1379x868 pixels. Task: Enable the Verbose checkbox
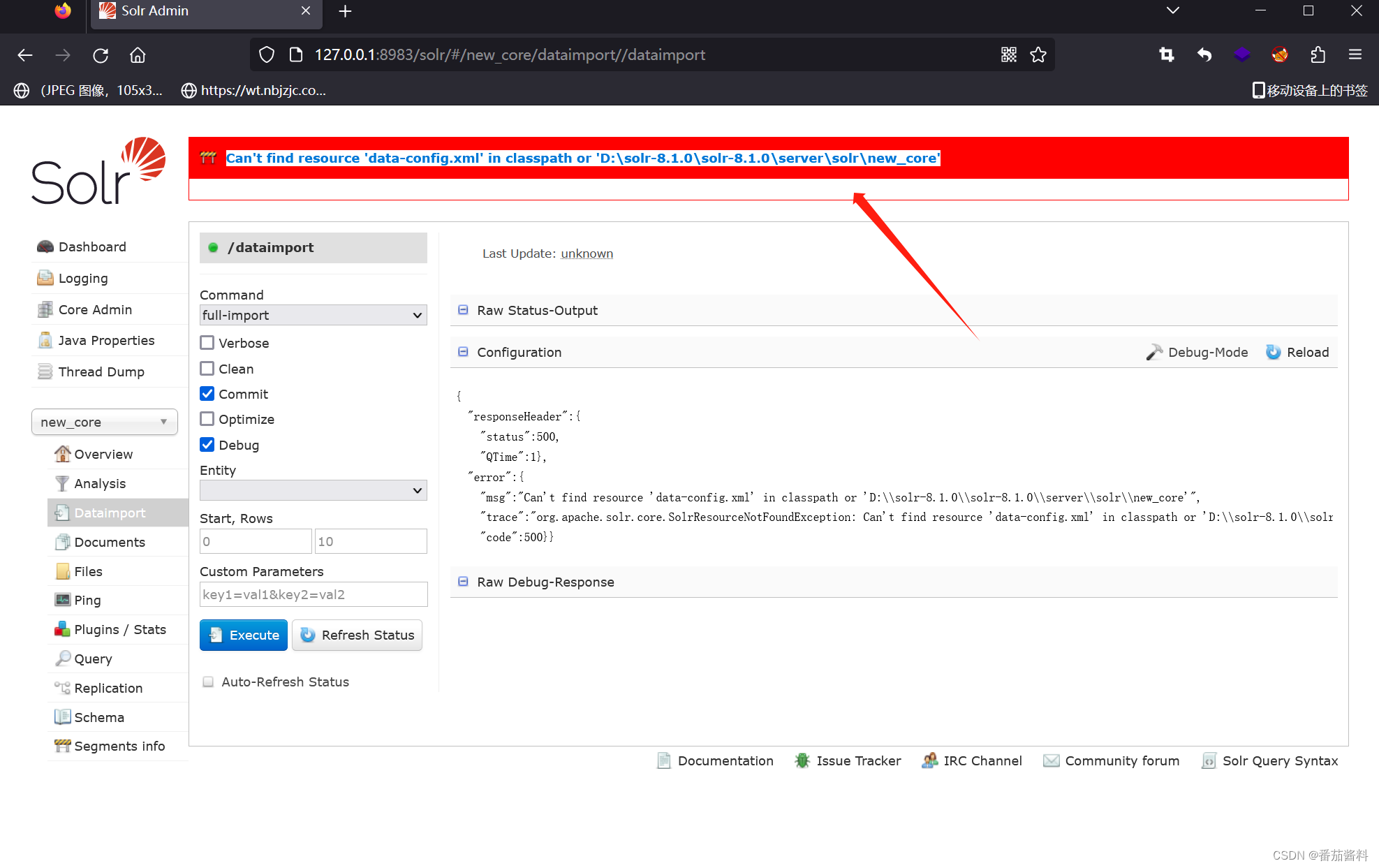click(207, 343)
